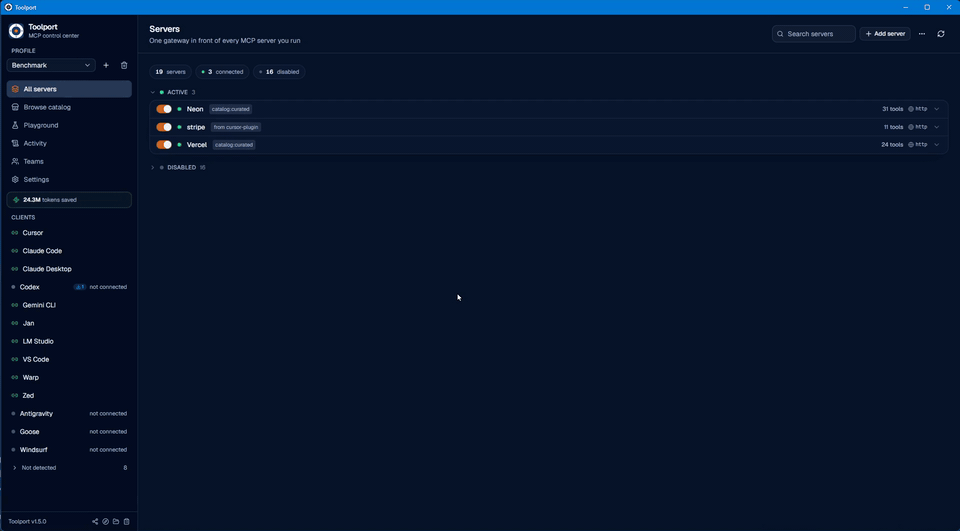Screen dimensions: 960x531
Task: Expand the DISABLED servers section
Action: tap(153, 167)
